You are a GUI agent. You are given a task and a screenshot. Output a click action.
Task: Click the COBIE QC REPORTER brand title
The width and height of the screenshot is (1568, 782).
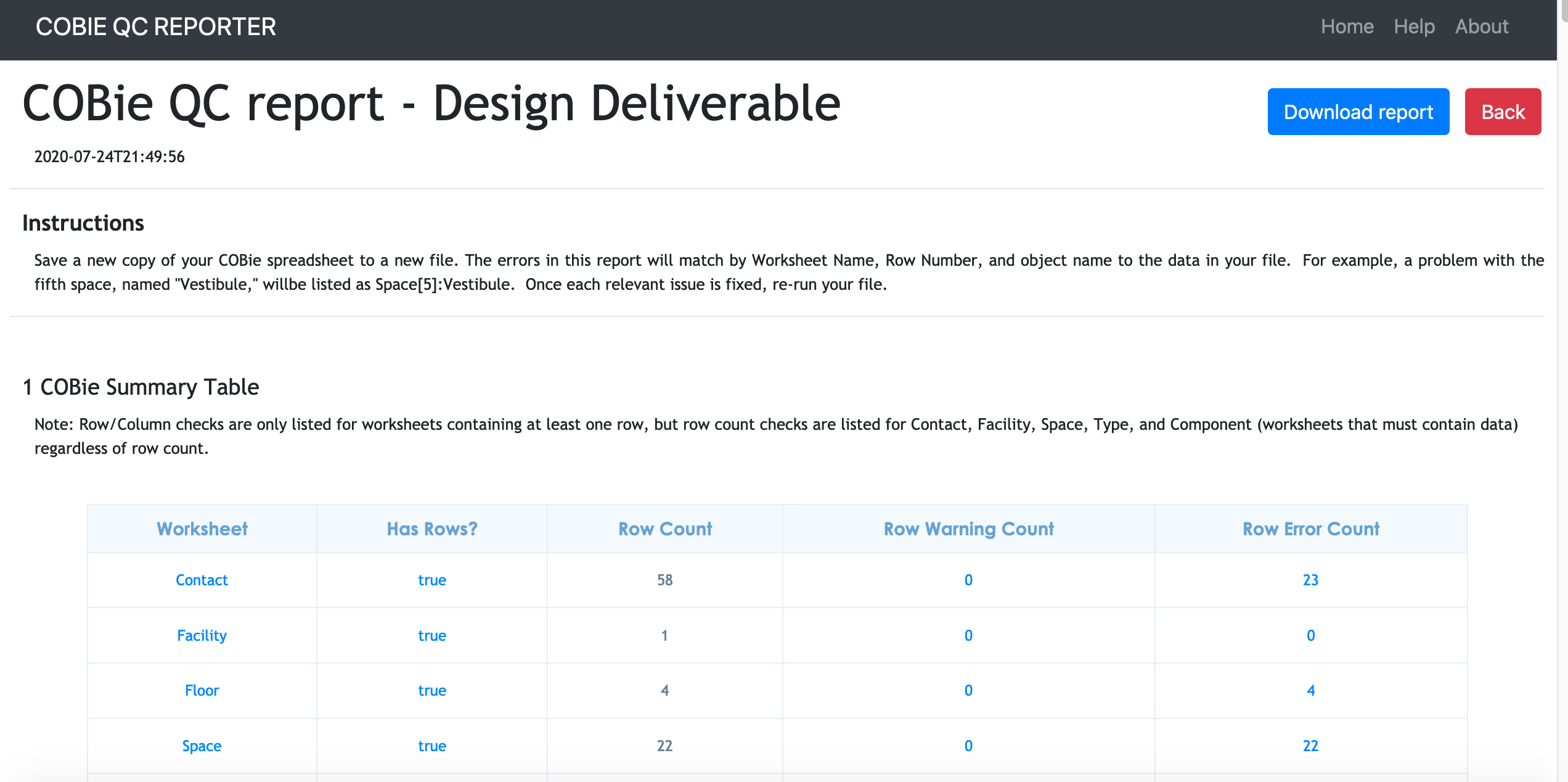pos(155,27)
